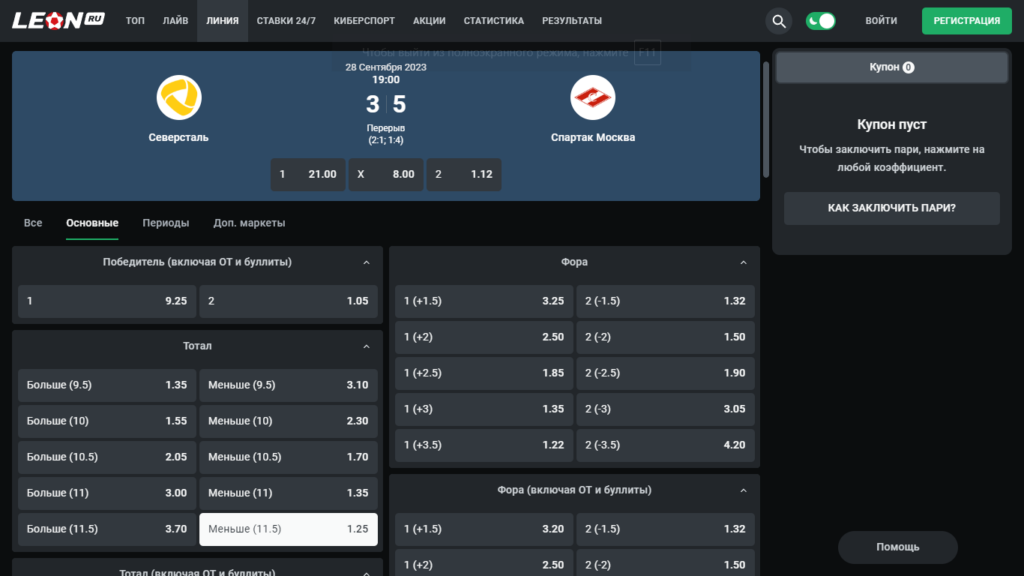Select OT handicap 1 (+1.5) at 3.20
This screenshot has height=576, width=1024.
[484, 529]
